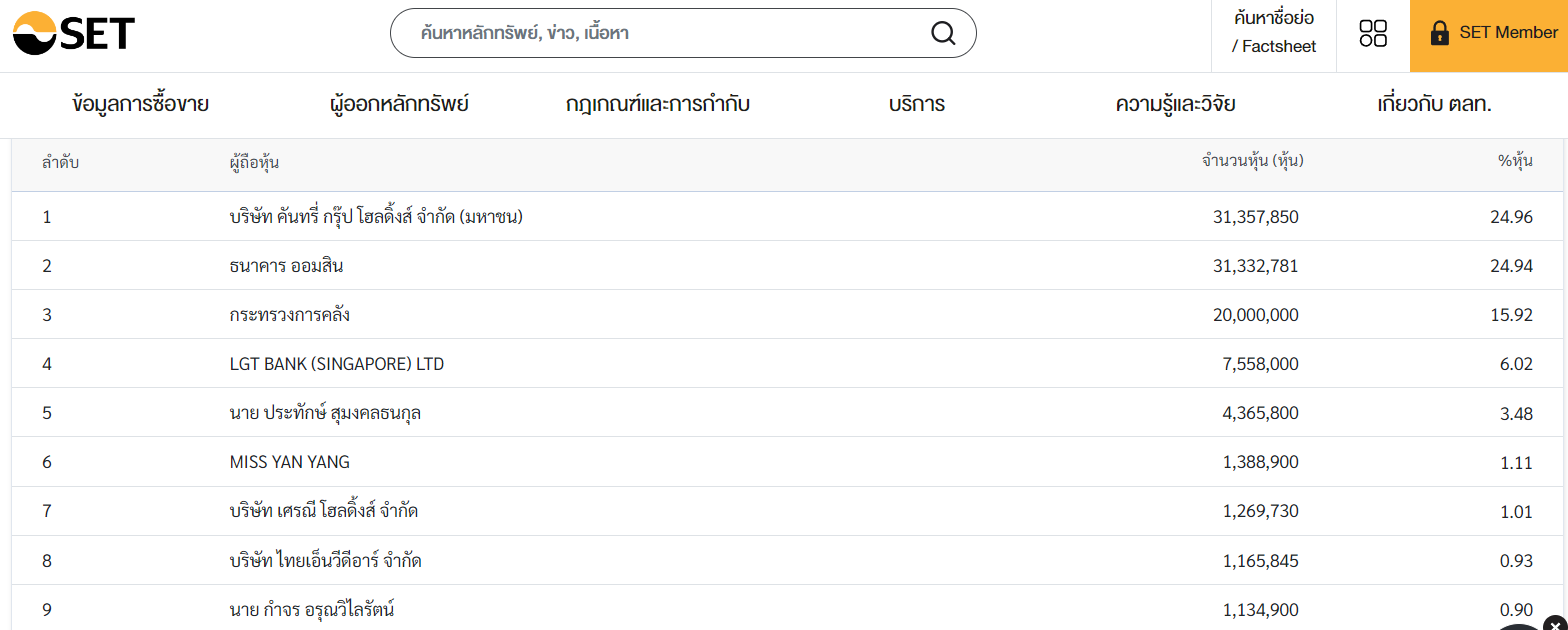Screen dimensions: 1568x630
Task: Click rank number 6 in ลำดับ column
Action: [47, 463]
